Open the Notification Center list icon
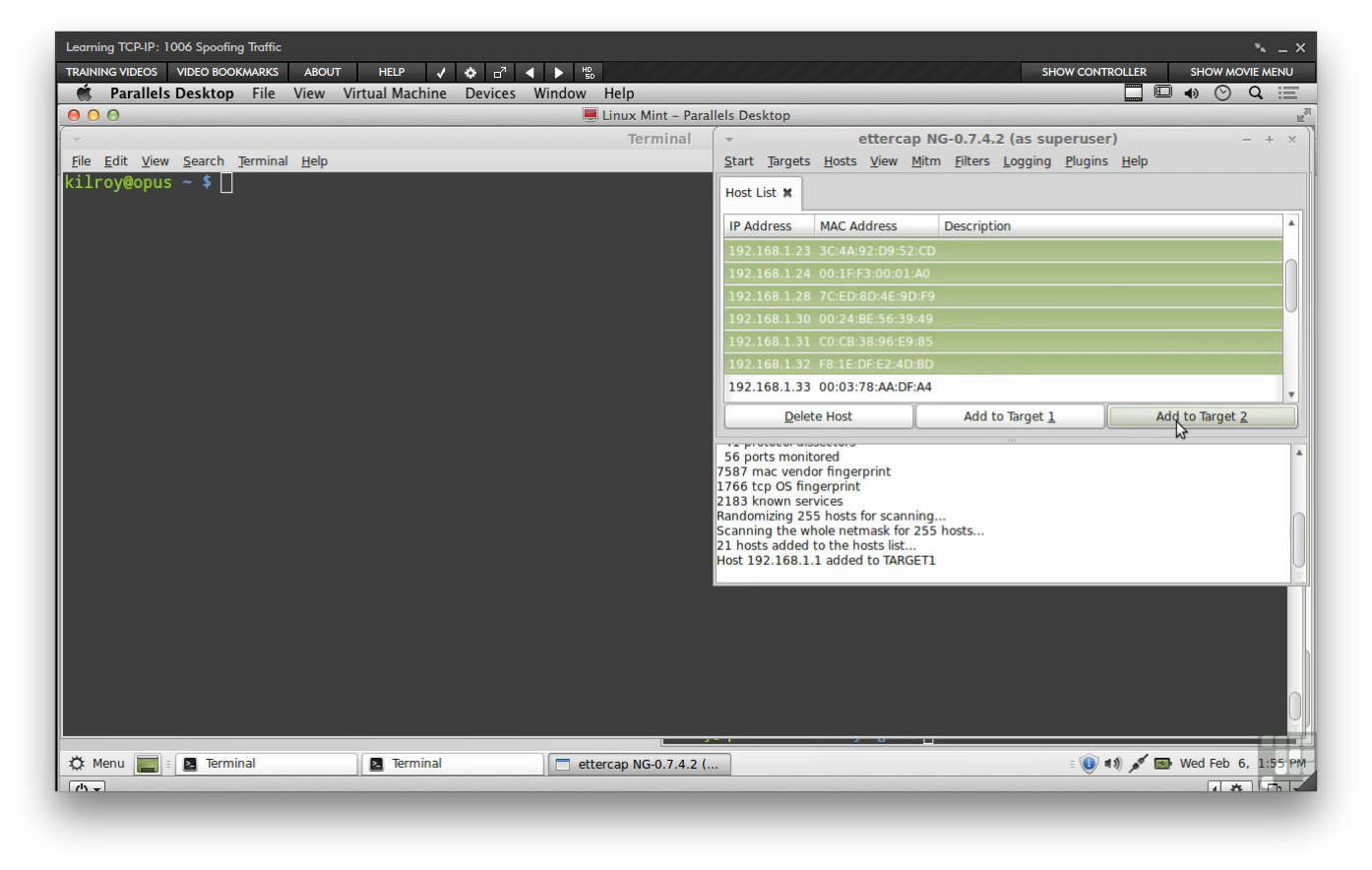Screen dimensions: 1372x870 pyautogui.click(x=1288, y=93)
